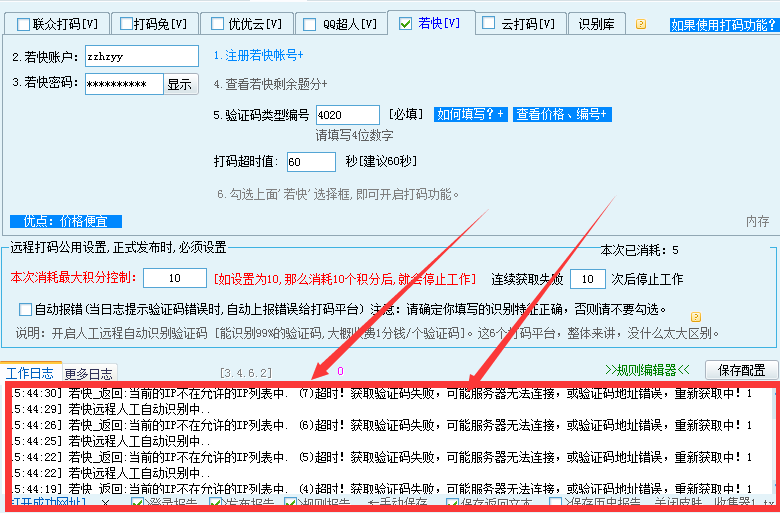Click the 查看价格、编号+ link
Screen dimensions: 780x513
[x=562, y=114]
